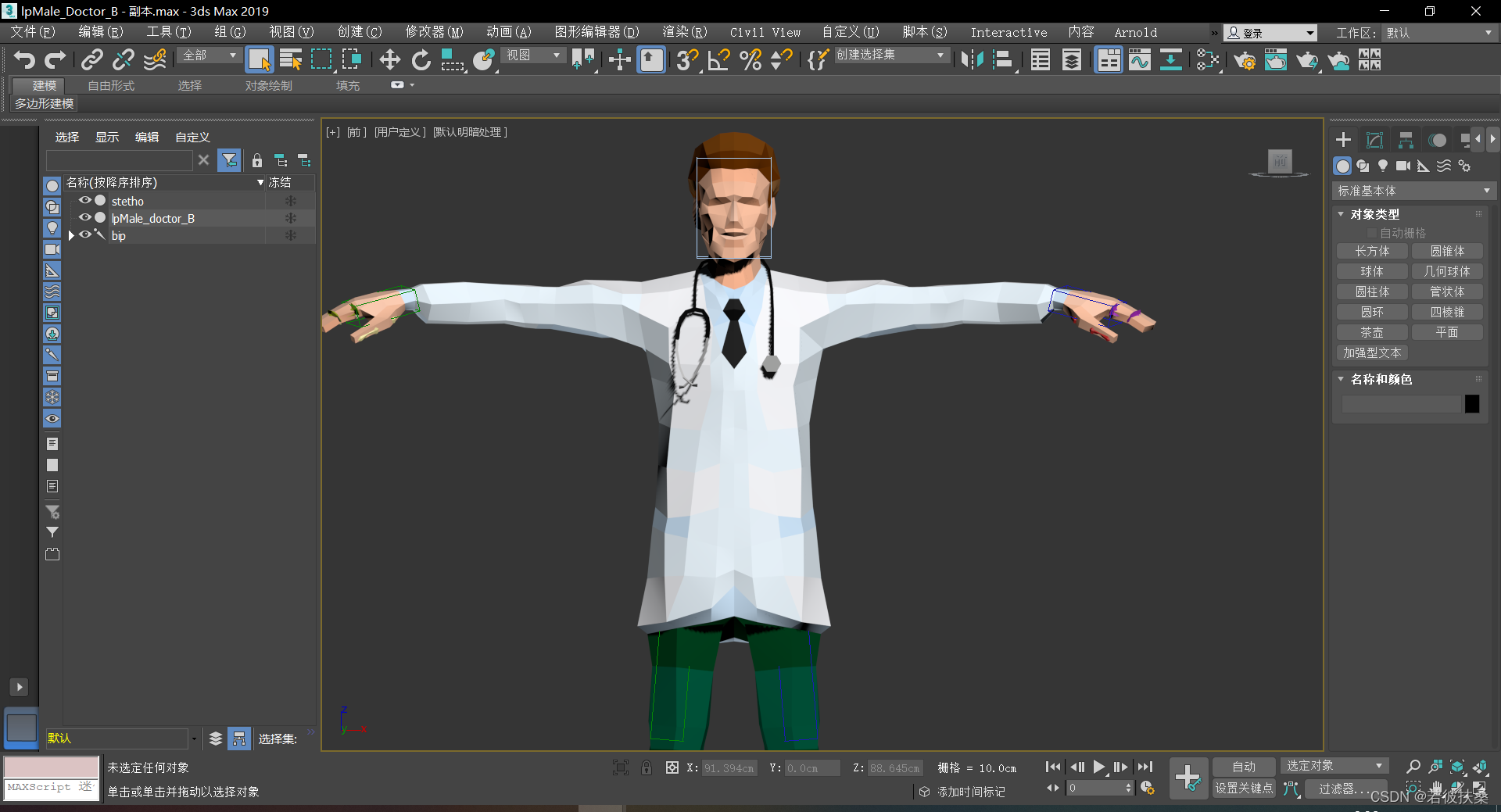
Task: Click the scene explorer search field
Action: [119, 160]
